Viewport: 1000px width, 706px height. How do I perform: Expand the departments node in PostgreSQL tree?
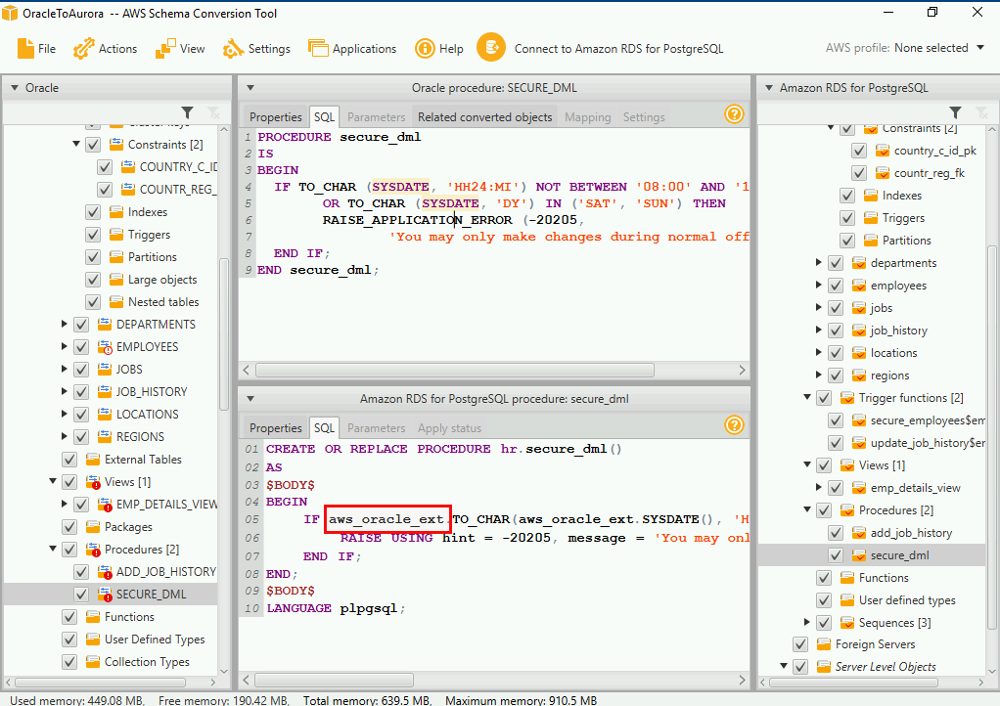(x=818, y=262)
